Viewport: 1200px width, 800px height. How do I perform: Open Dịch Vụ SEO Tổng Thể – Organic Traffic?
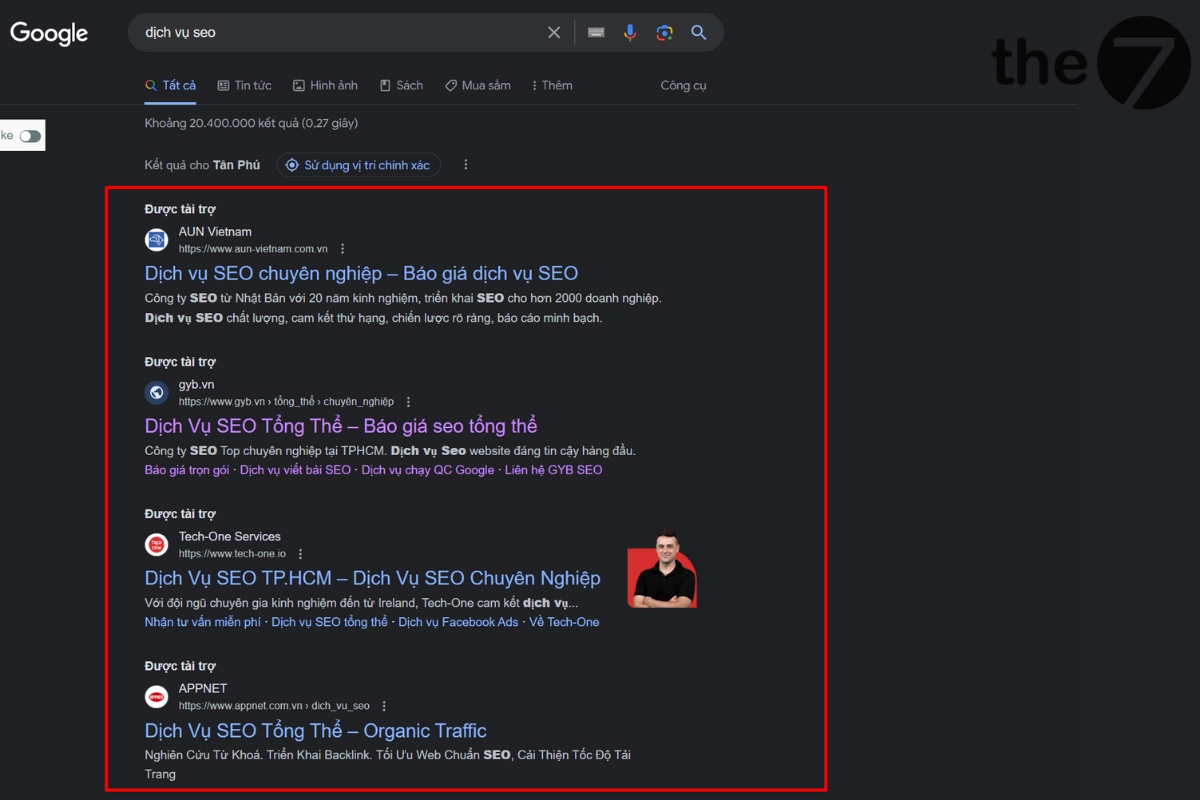(x=315, y=730)
